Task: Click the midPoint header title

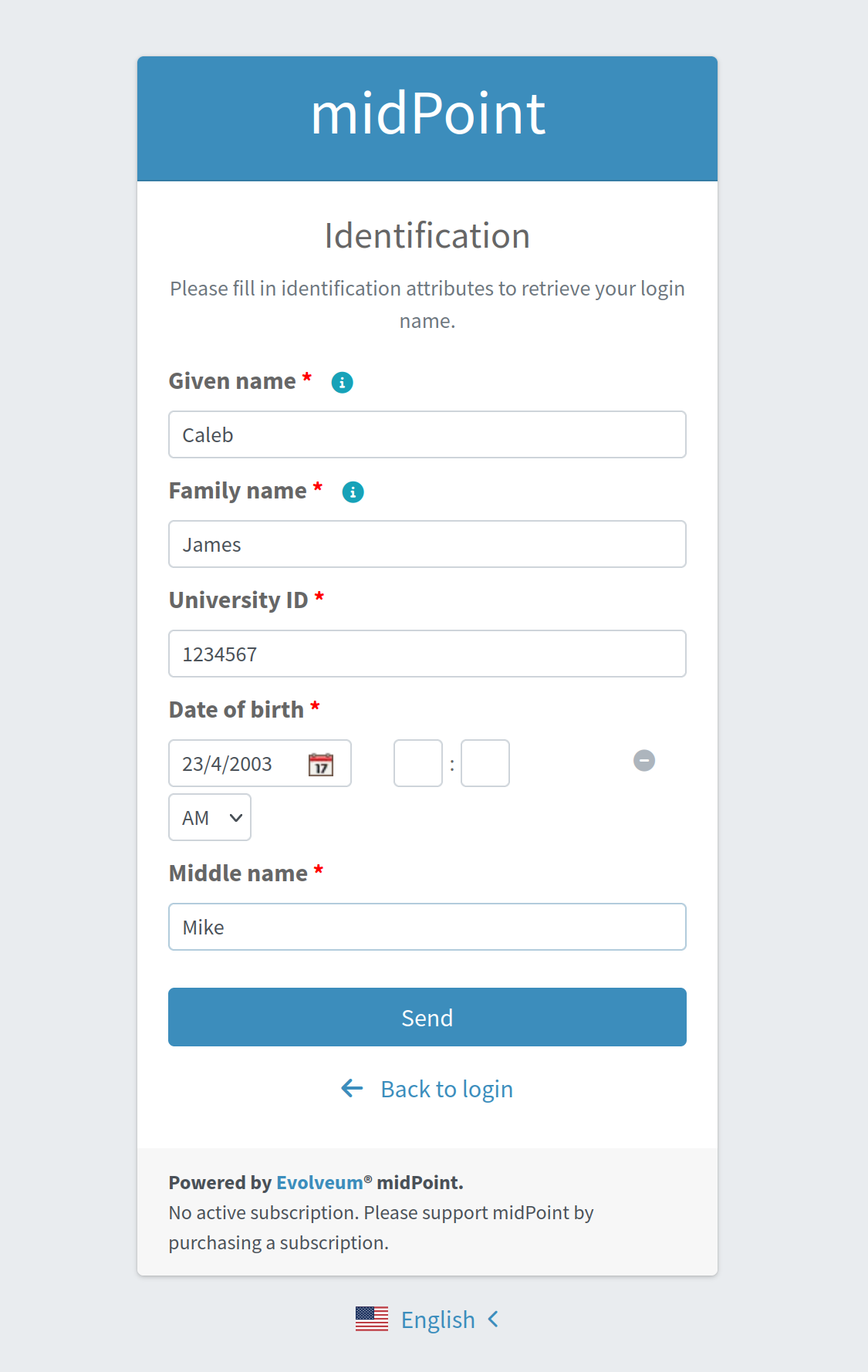Action: coord(427,114)
